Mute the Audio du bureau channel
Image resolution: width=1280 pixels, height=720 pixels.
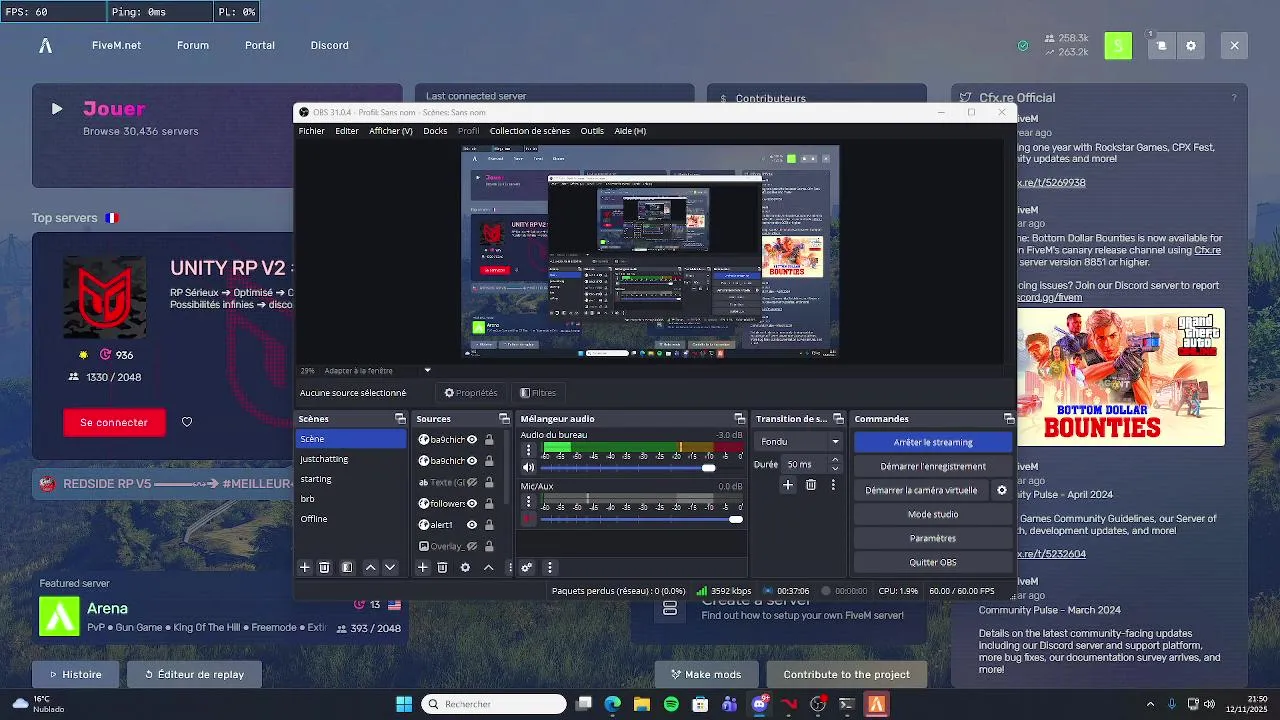529,467
